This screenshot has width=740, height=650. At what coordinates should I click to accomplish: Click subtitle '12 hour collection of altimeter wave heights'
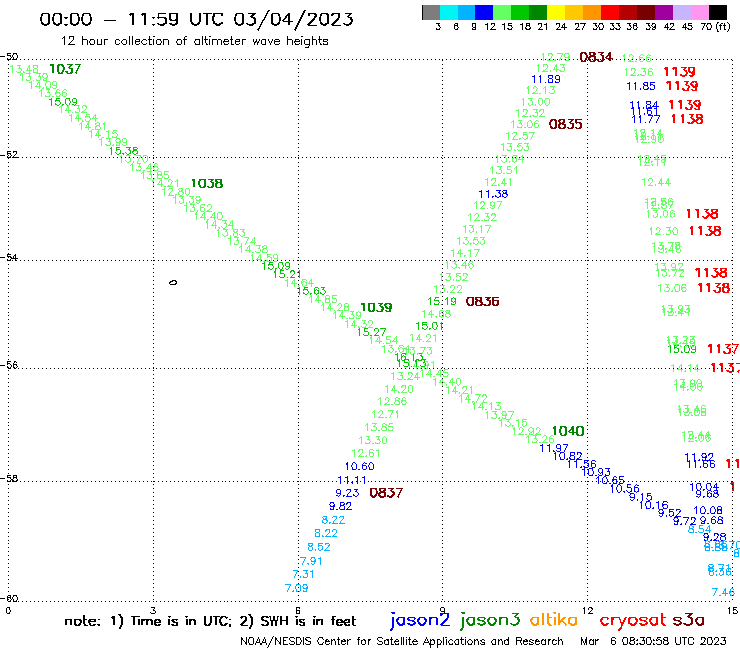[194, 41]
